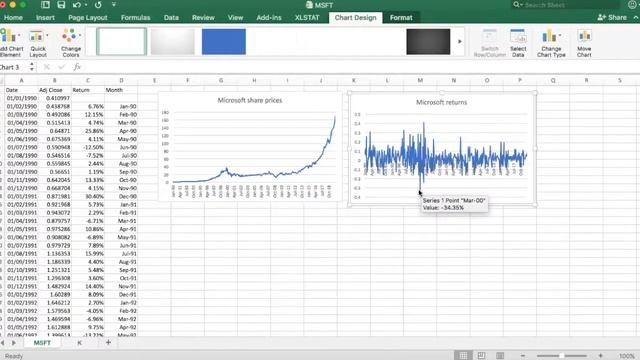
Task: Open the Data tab
Action: point(171,18)
